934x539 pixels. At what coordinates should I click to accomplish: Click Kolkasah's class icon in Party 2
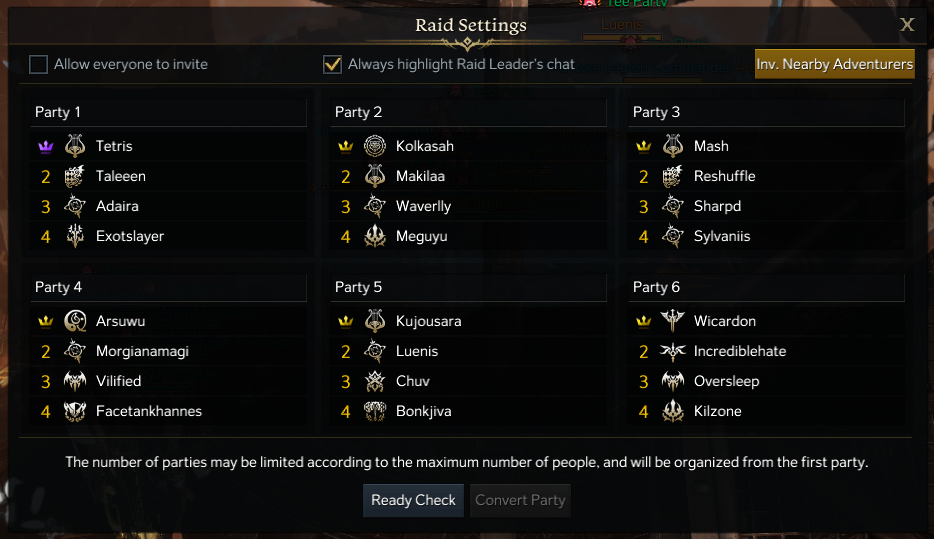[375, 146]
